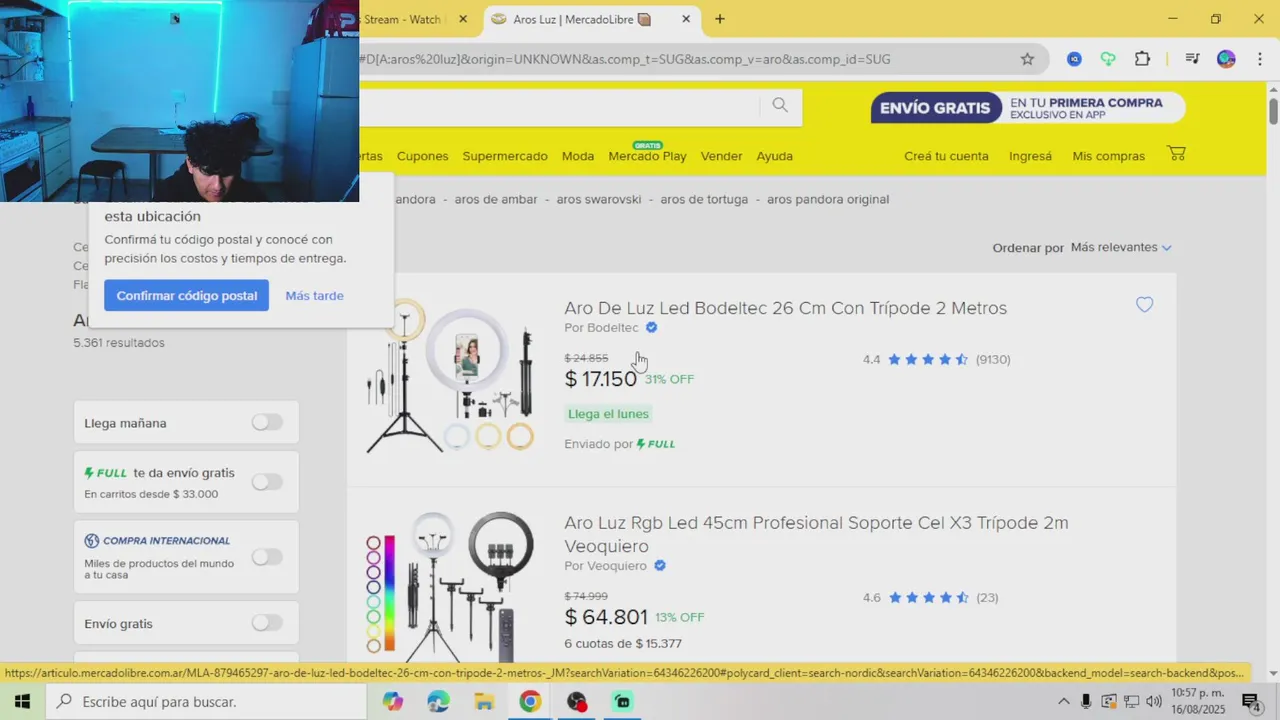The height and width of the screenshot is (720, 1280).
Task: Select related search aros de tortuga
Action: point(704,199)
